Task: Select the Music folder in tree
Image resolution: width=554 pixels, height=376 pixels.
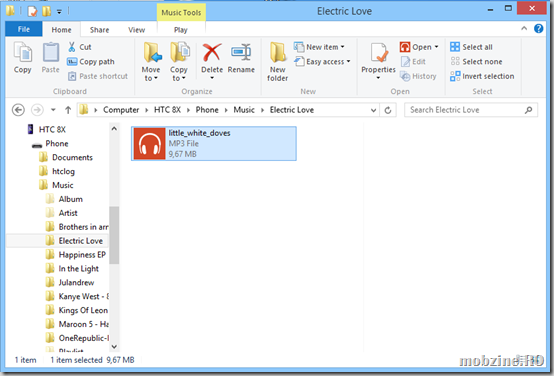Action: [63, 185]
